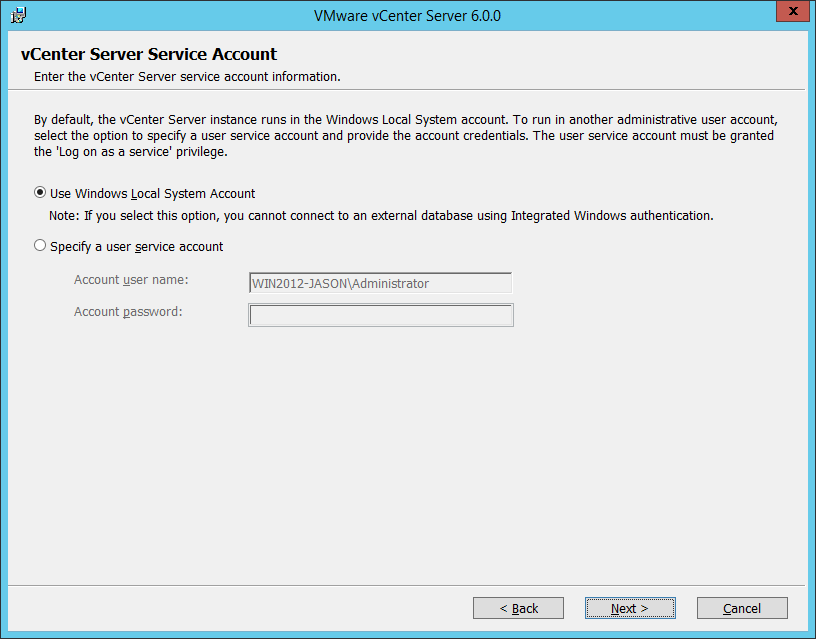The image size is (816, 639).
Task: Click the 'Account password:' label
Action: [x=128, y=312]
